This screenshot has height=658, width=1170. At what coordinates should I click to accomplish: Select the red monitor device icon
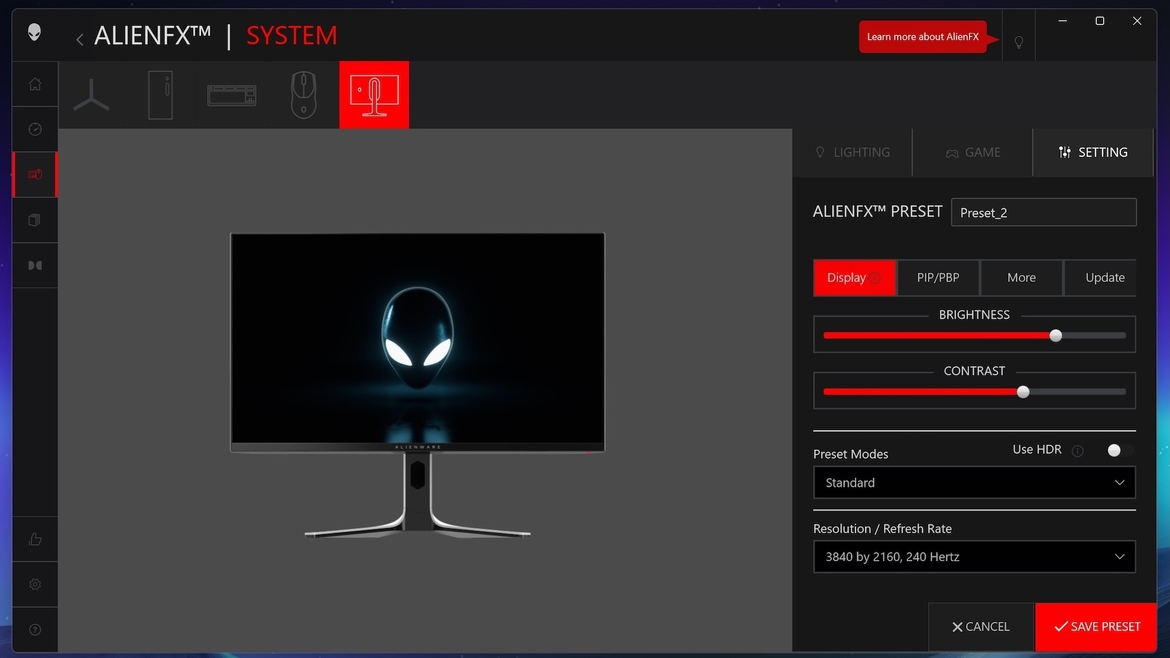[x=374, y=95]
